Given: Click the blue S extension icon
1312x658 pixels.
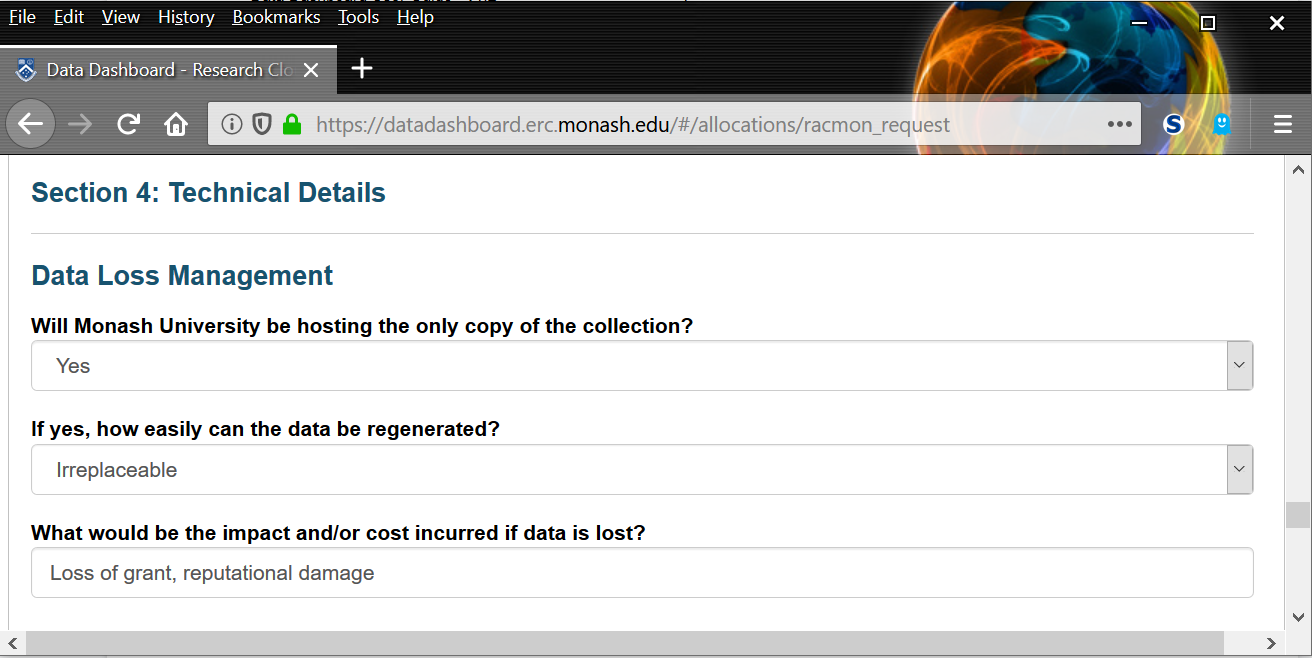Looking at the screenshot, I should (1174, 124).
